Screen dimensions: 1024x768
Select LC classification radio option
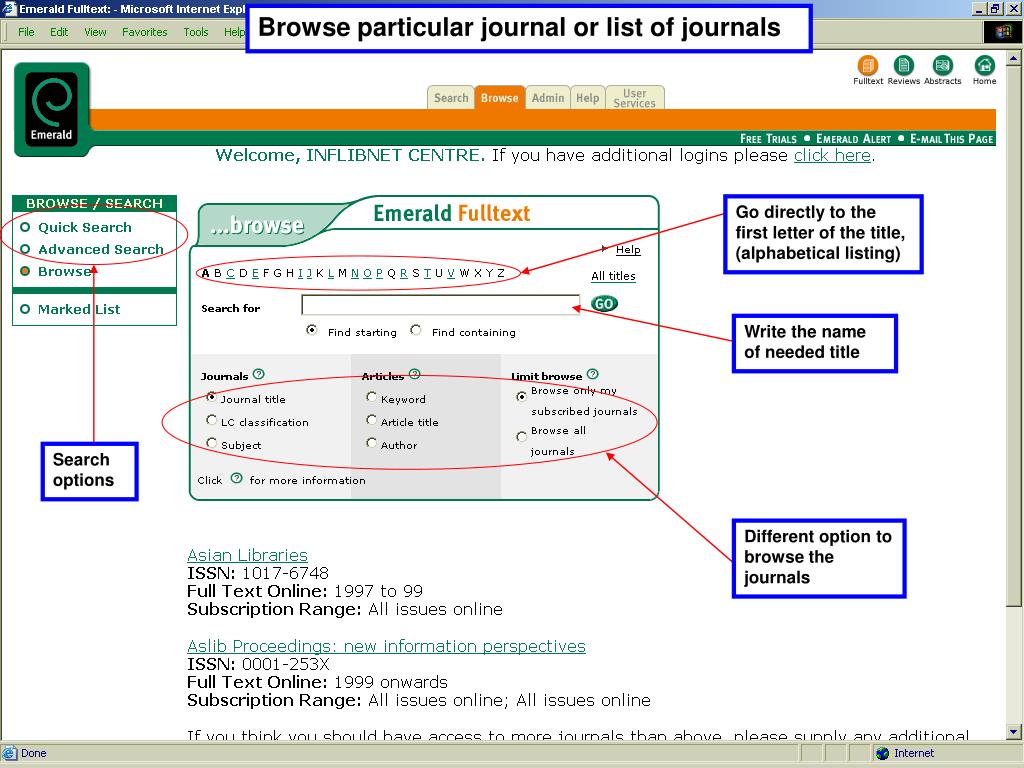pyautogui.click(x=211, y=420)
